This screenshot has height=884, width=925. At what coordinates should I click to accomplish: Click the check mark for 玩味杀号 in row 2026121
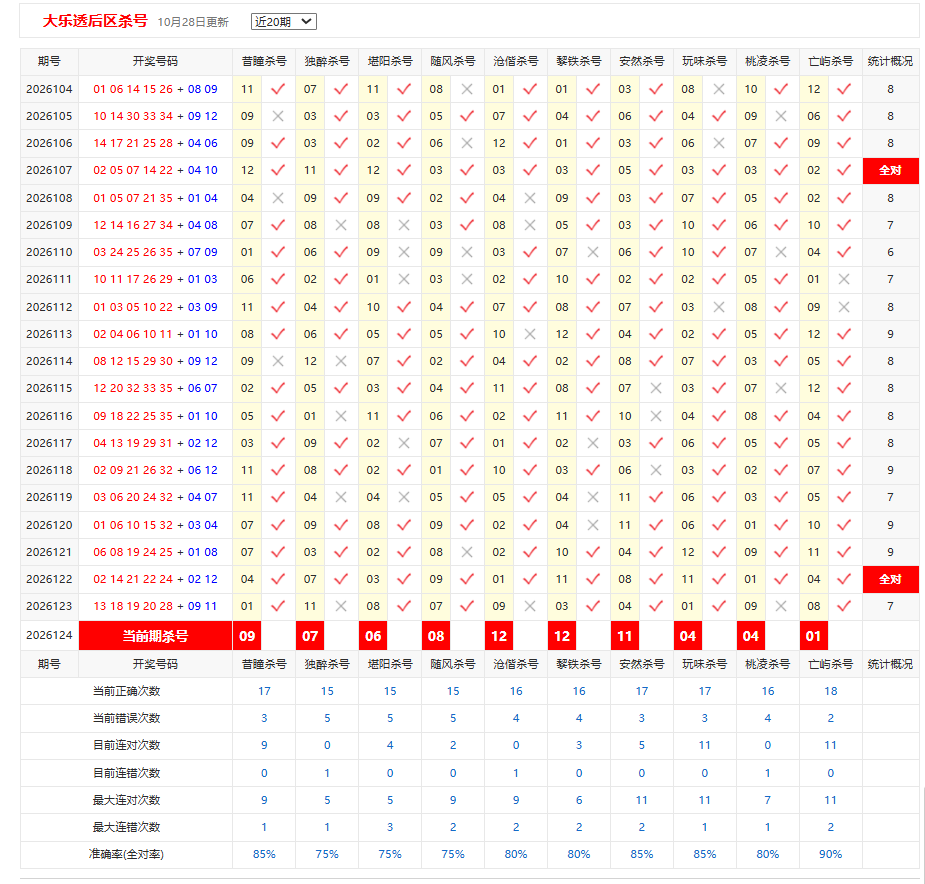coord(719,552)
